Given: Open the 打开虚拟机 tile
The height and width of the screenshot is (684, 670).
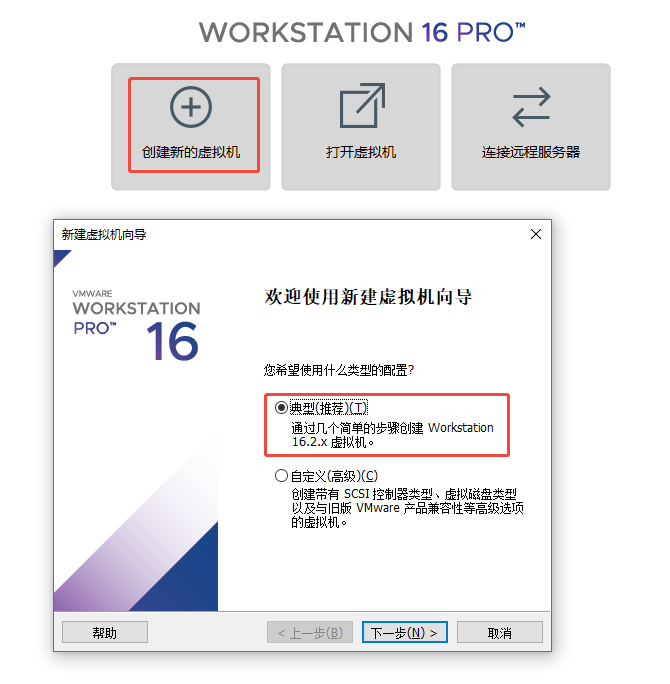Looking at the screenshot, I should coord(361,127).
